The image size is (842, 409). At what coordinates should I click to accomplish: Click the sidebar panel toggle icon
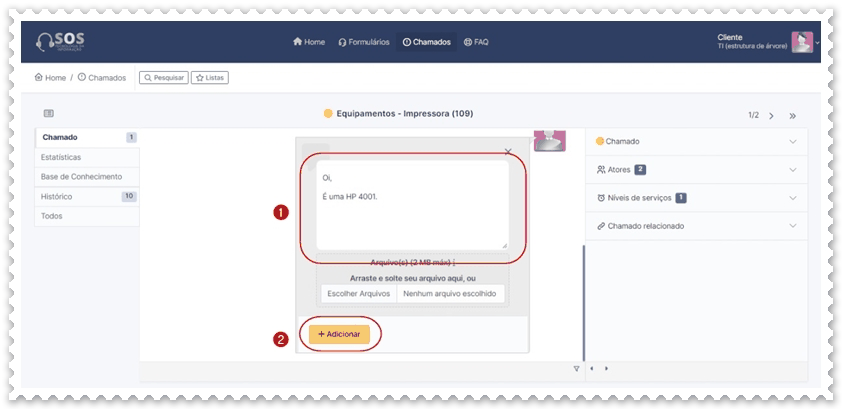pyautogui.click(x=49, y=114)
